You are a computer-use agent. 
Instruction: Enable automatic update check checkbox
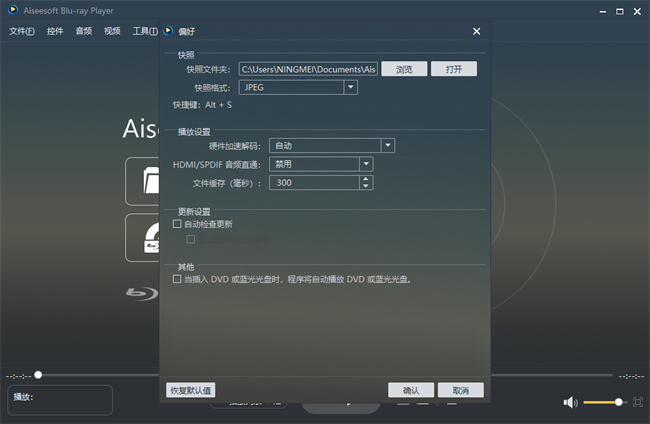pyautogui.click(x=177, y=224)
